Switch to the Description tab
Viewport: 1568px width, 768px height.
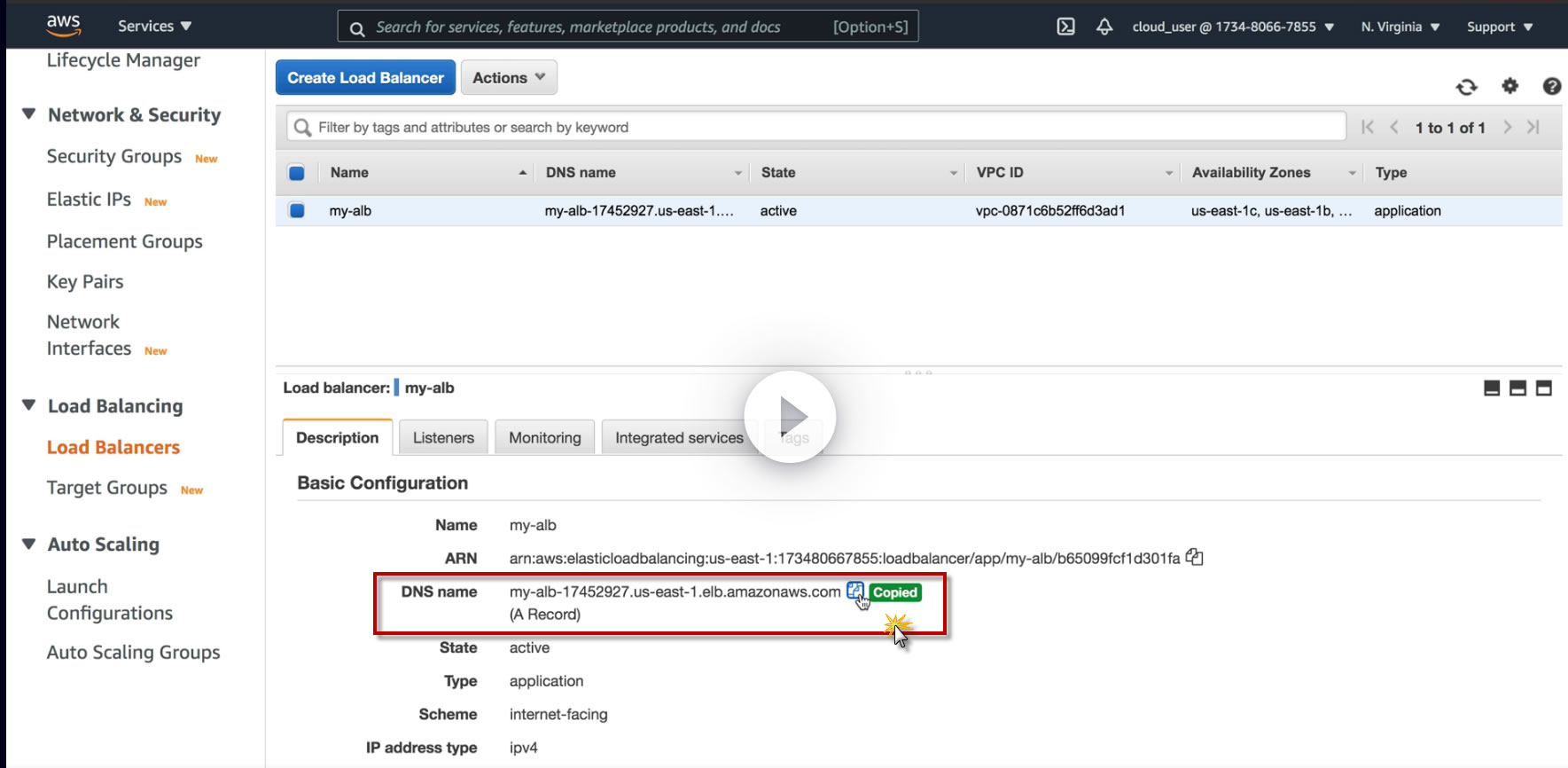338,438
